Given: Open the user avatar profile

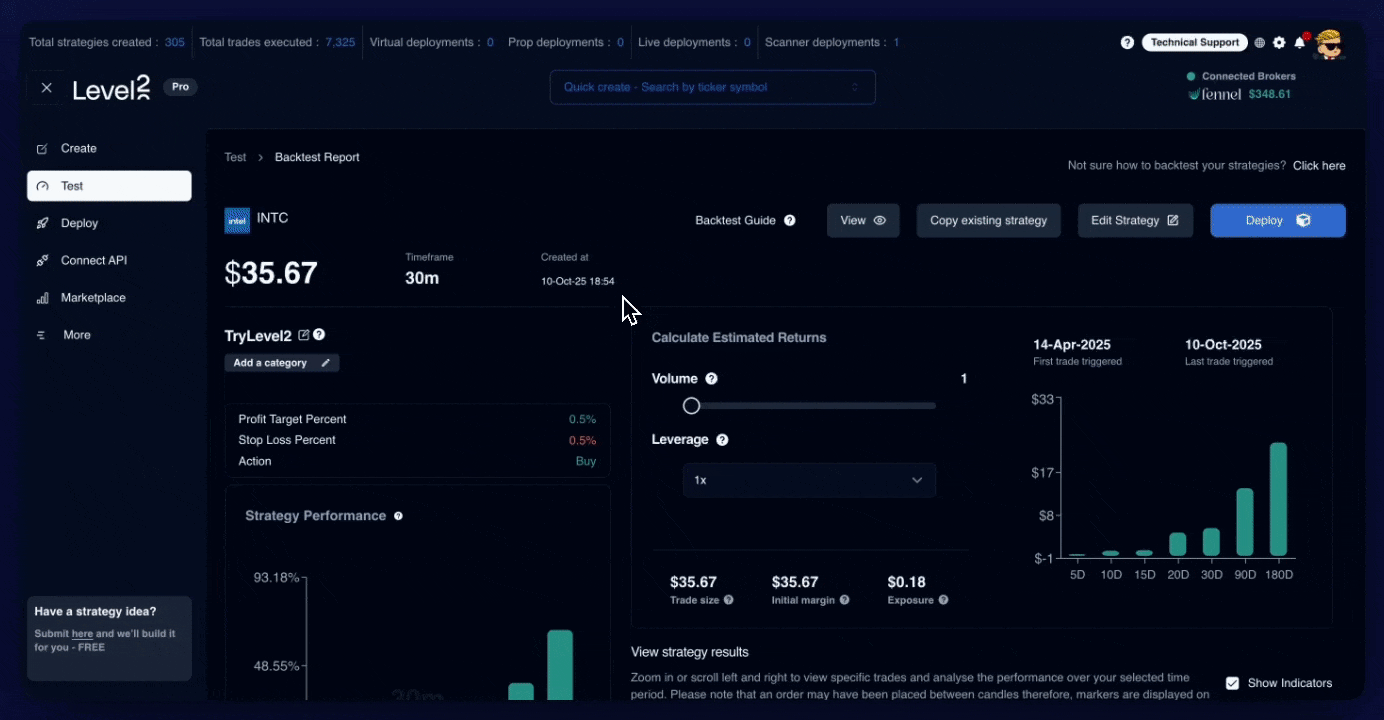Looking at the screenshot, I should click(x=1328, y=44).
